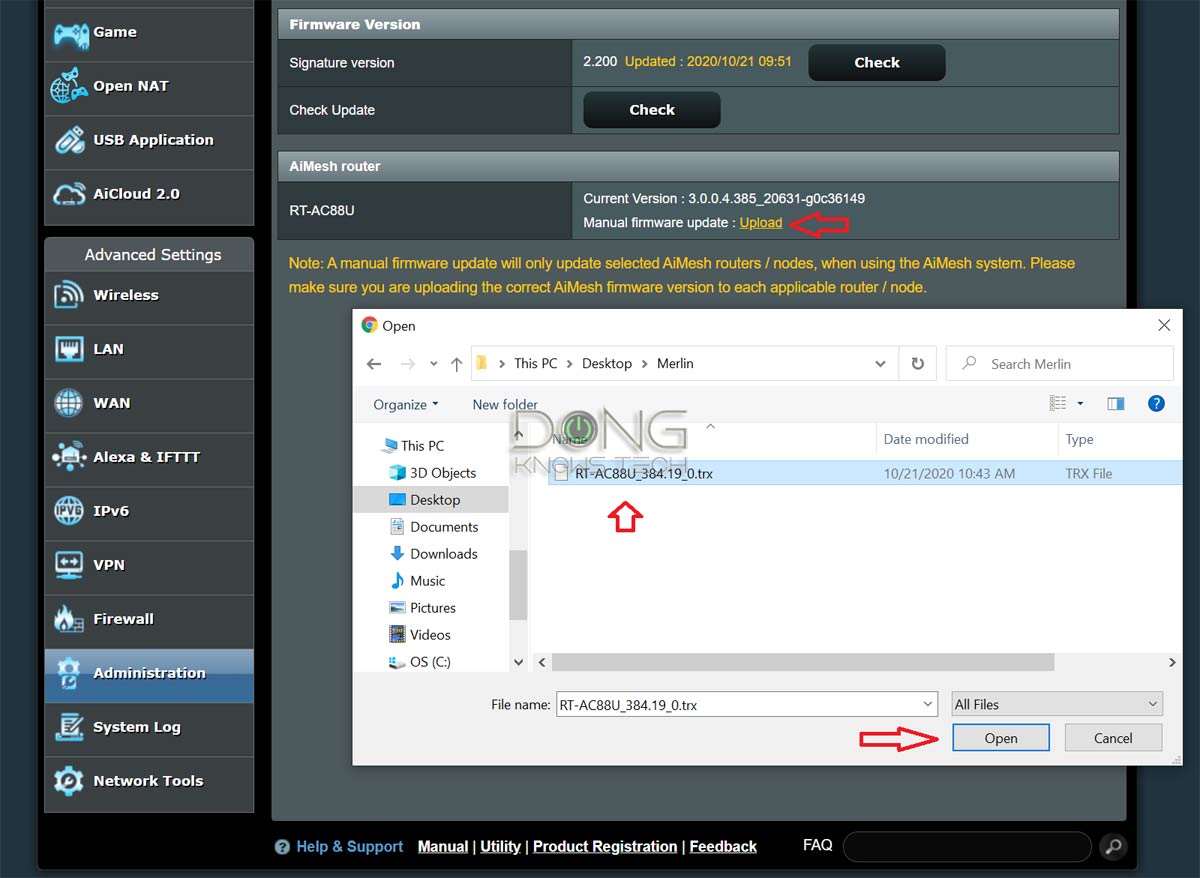Open the Alexa & IFTTT icon

tap(69, 458)
